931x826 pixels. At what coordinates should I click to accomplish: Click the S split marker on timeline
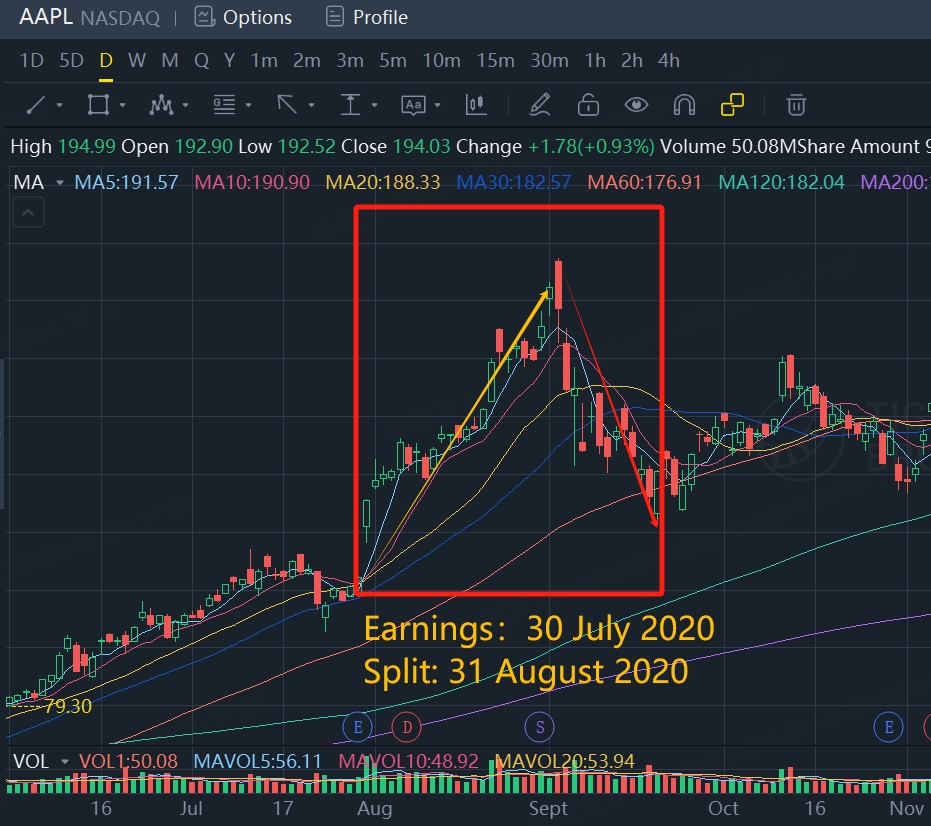540,727
